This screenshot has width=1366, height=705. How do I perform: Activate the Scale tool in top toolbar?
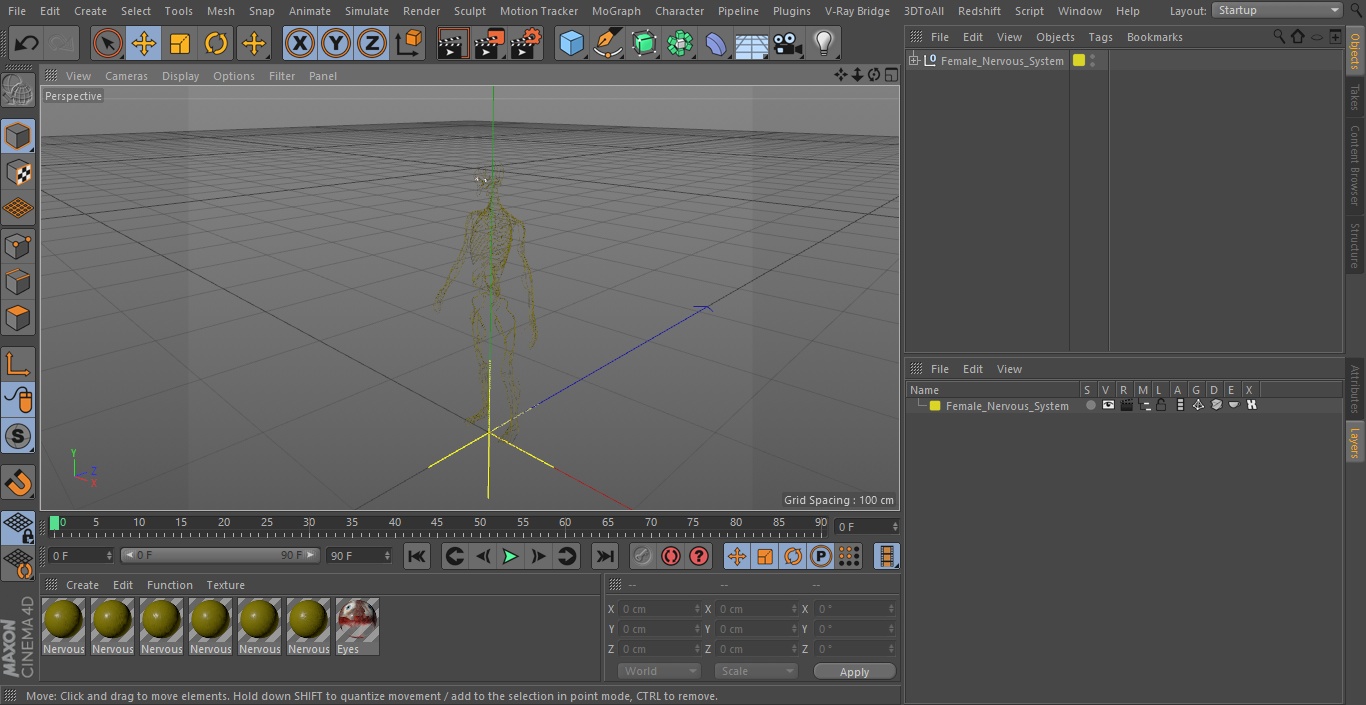[180, 44]
